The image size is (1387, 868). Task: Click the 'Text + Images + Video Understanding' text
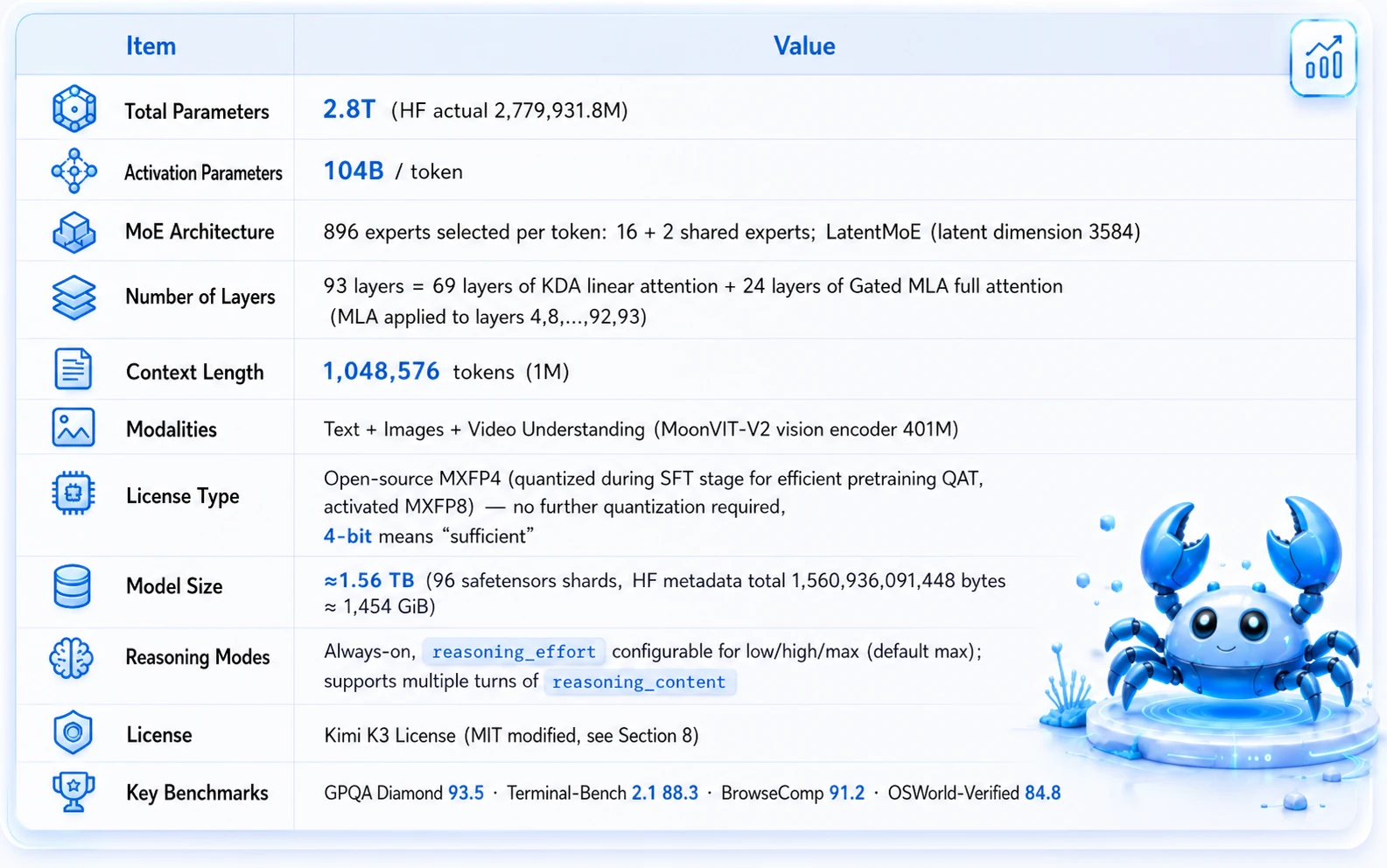(484, 429)
